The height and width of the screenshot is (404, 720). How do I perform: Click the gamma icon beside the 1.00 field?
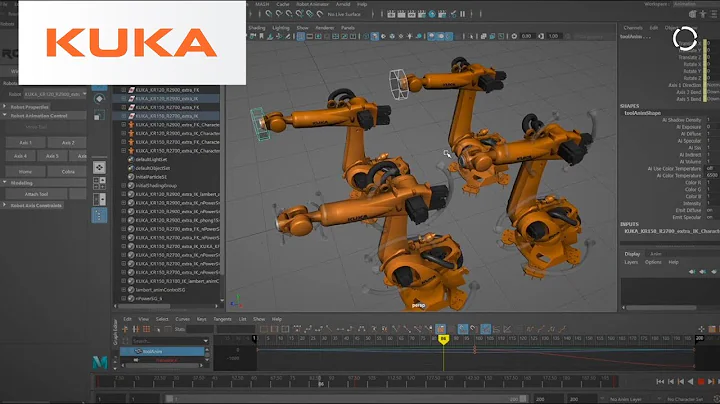[541, 36]
